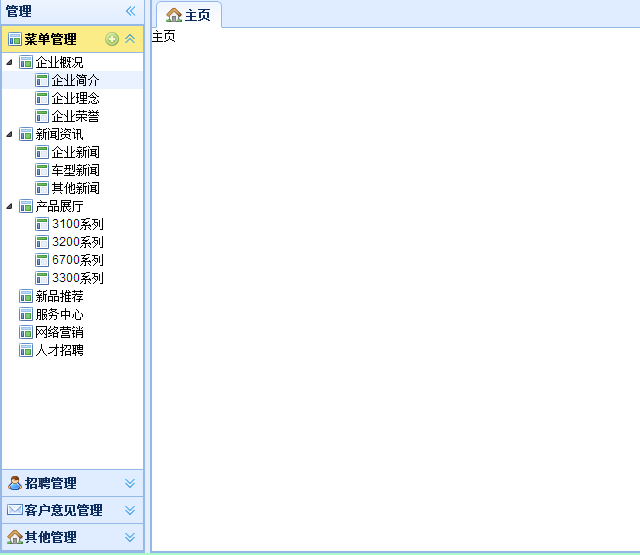Click the envelope icon in 客户意见管理
The height and width of the screenshot is (555, 640).
pyautogui.click(x=15, y=510)
